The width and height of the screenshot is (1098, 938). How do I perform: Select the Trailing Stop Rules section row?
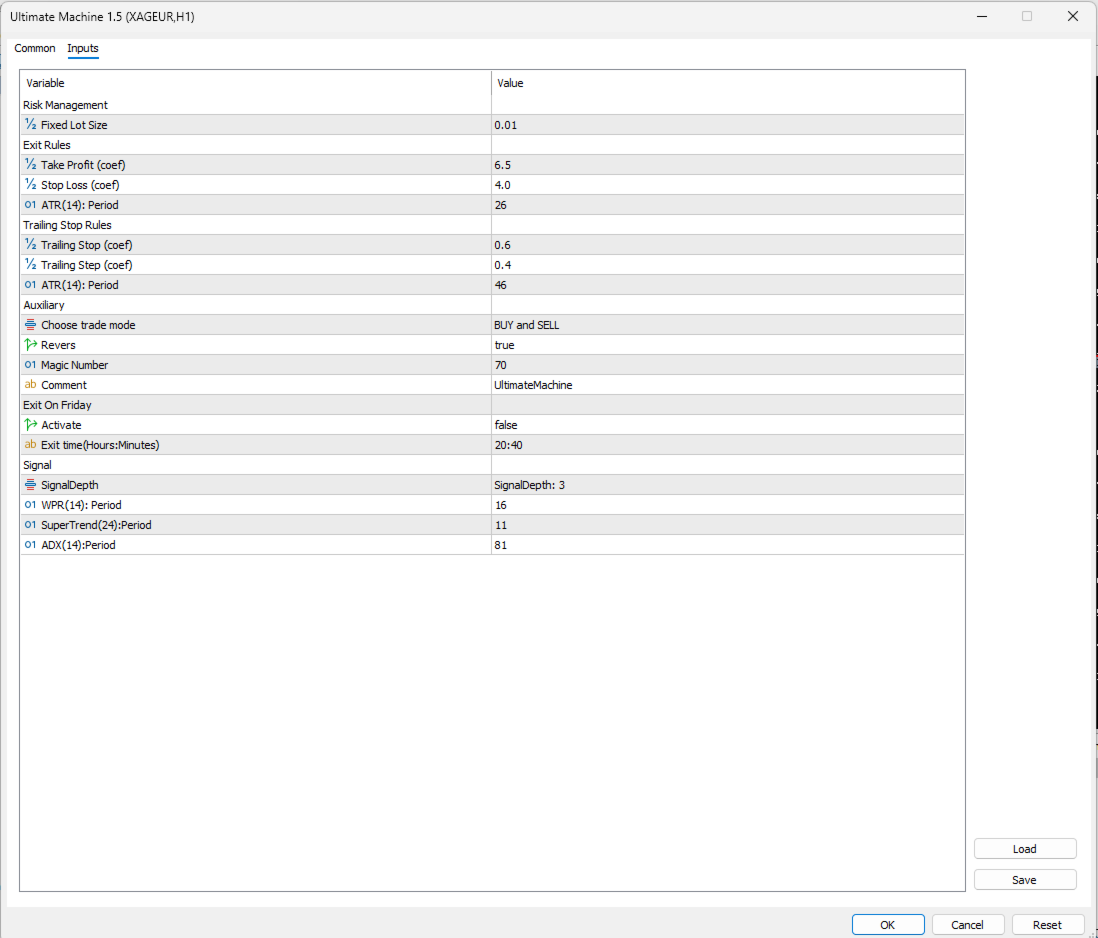coord(492,225)
